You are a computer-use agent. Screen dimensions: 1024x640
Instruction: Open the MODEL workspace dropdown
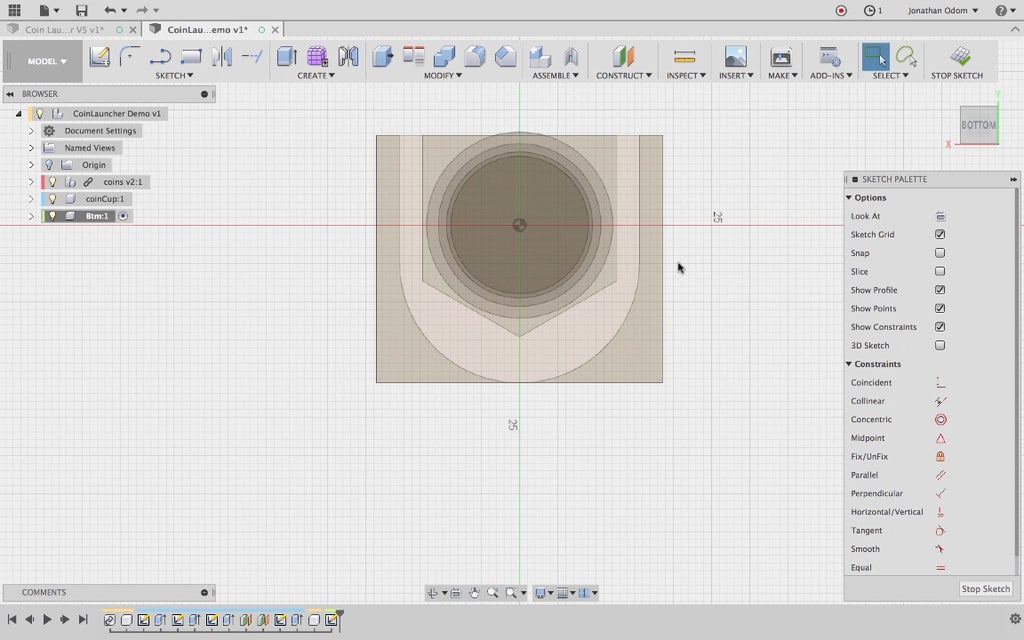(47, 61)
